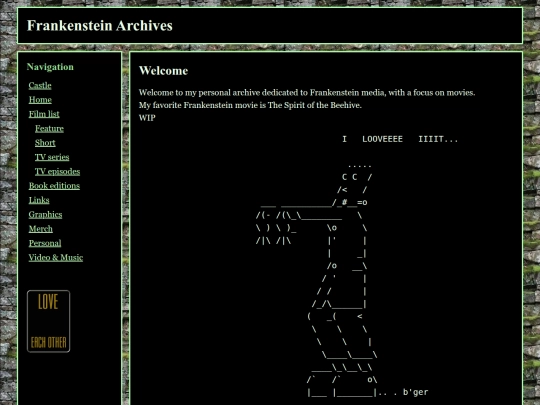The image size is (540, 405).
Task: Click the Navigation sidebar heading
Action: 50,67
